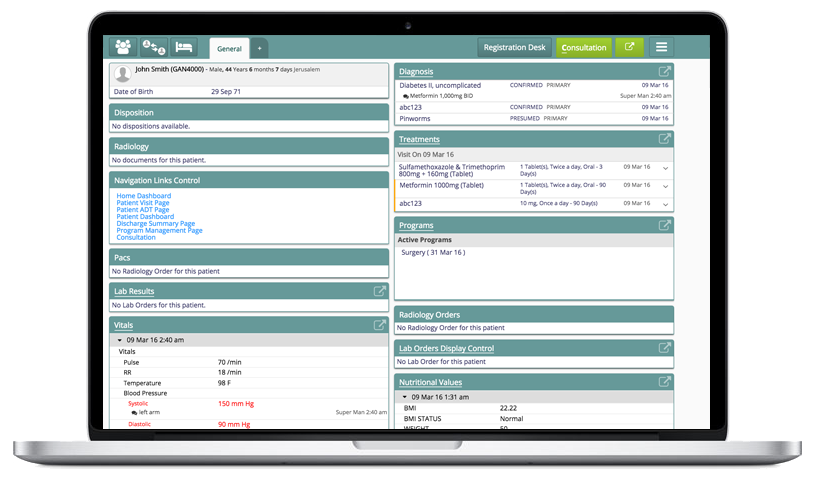The image size is (817, 478).
Task: Open Diagnosis section in expanded view
Action: [664, 72]
